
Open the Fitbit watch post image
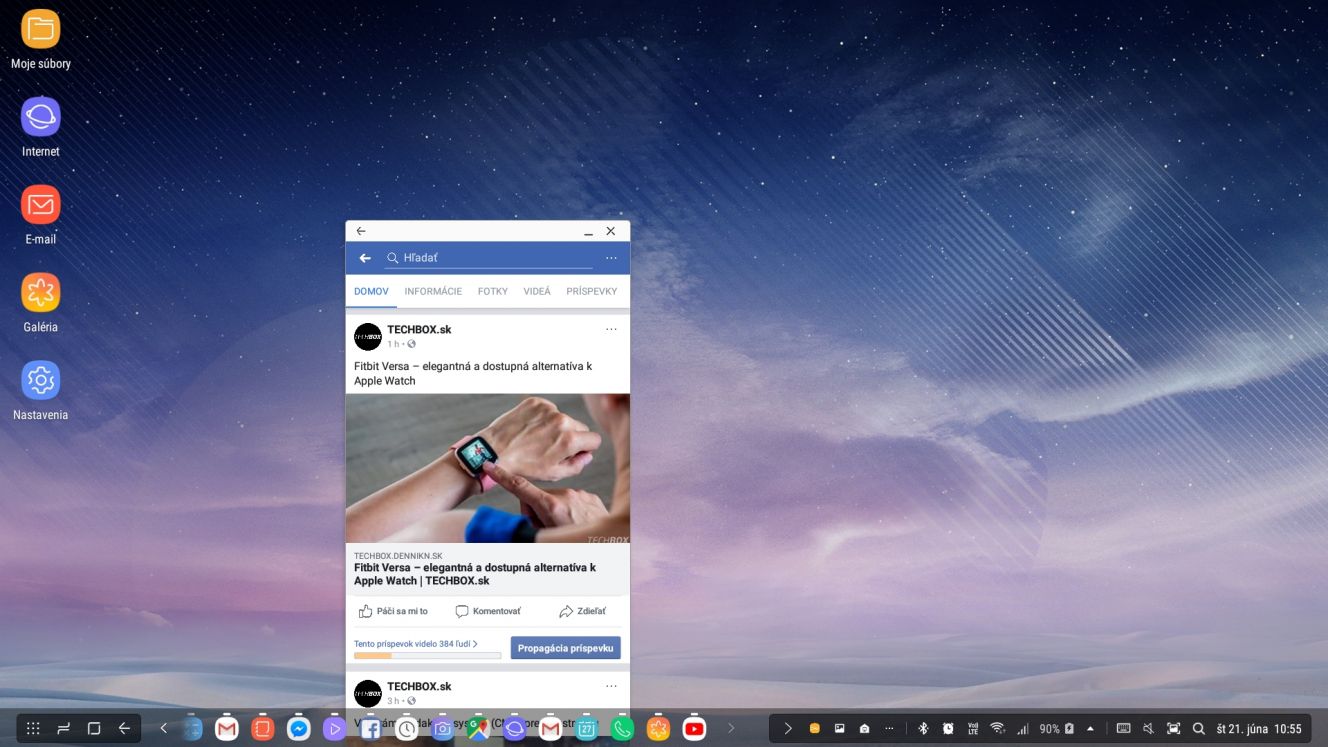[x=488, y=468]
